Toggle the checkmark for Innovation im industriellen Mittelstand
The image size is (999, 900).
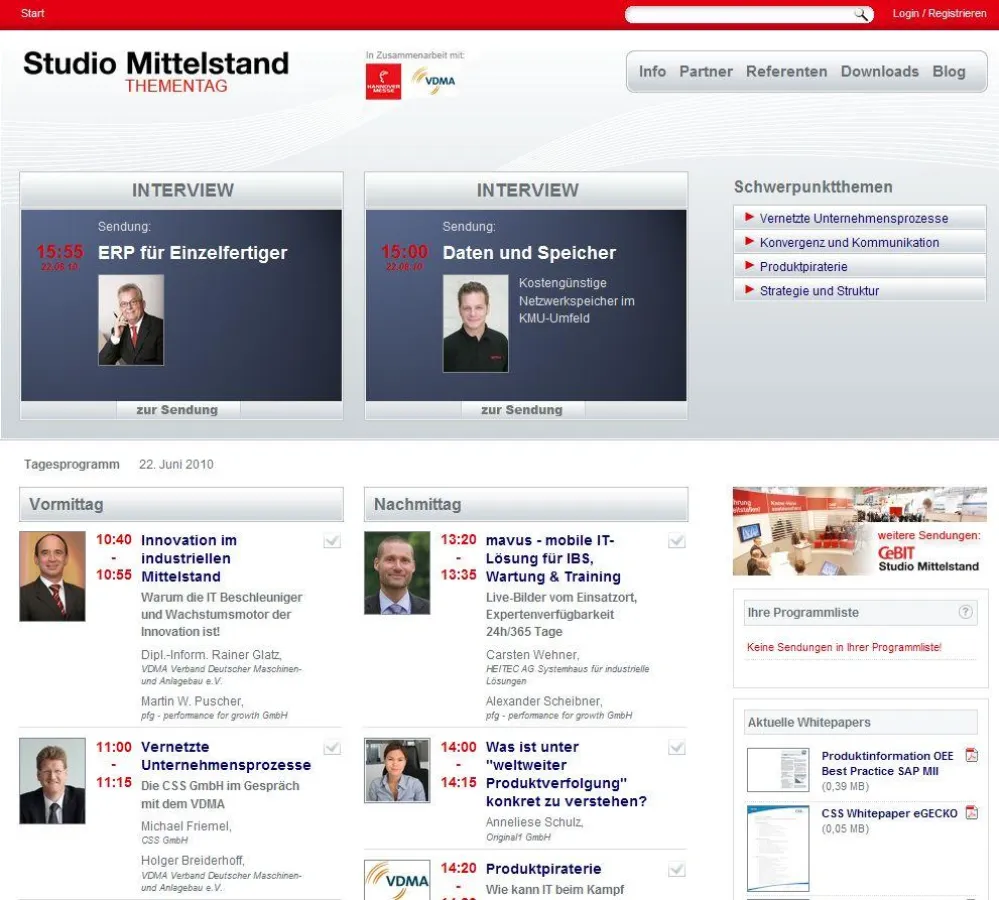pos(331,538)
